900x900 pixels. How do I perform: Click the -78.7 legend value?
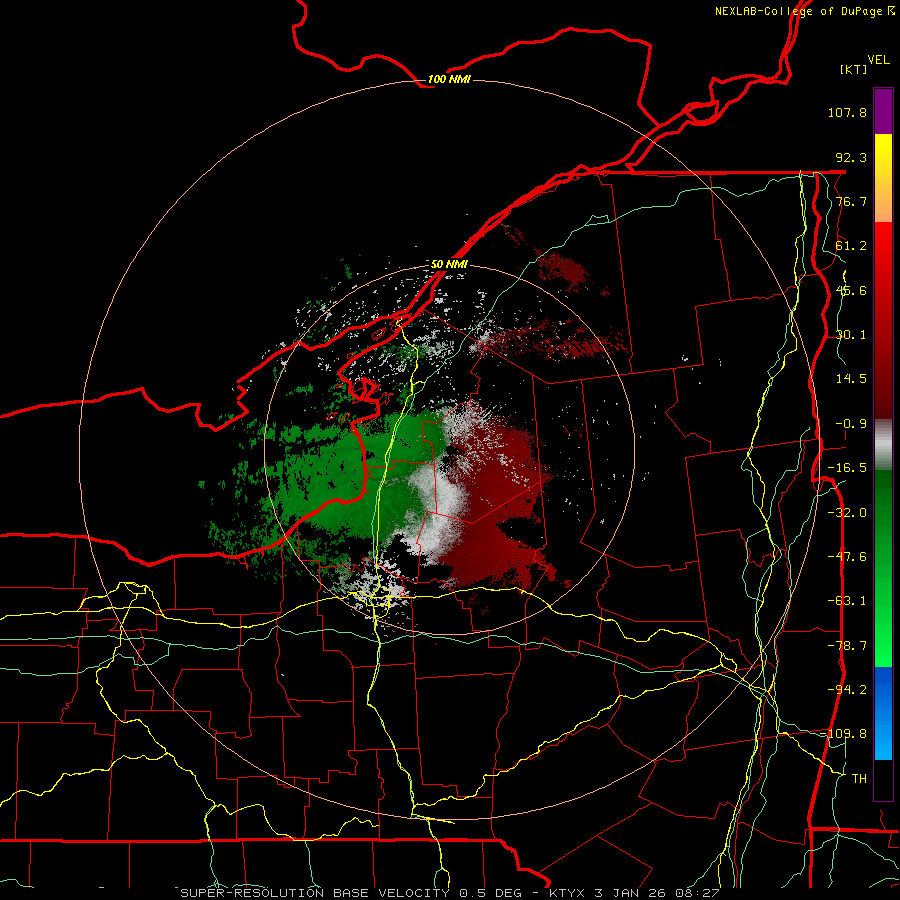tap(847, 646)
